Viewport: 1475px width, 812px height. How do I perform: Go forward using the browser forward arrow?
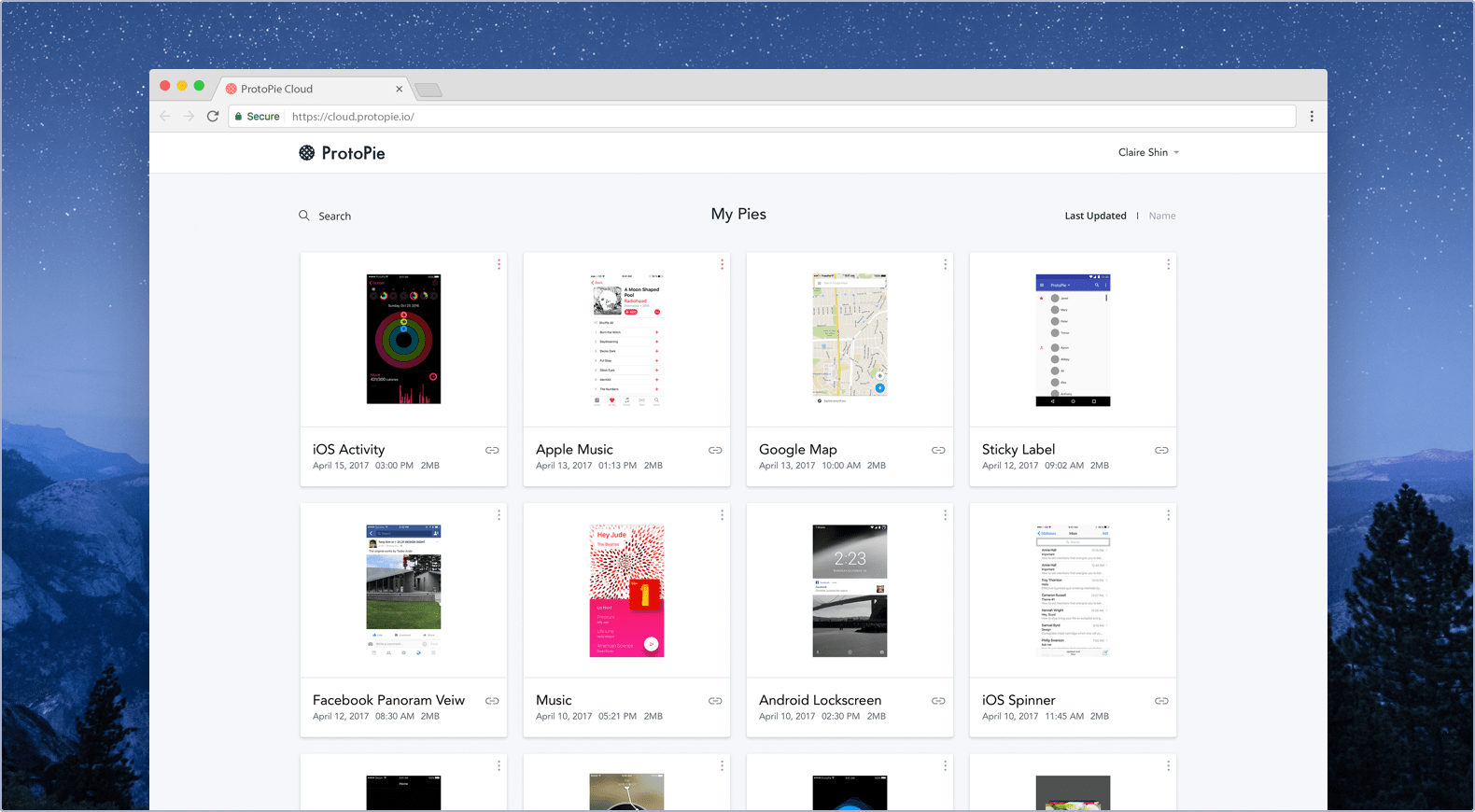pos(189,116)
